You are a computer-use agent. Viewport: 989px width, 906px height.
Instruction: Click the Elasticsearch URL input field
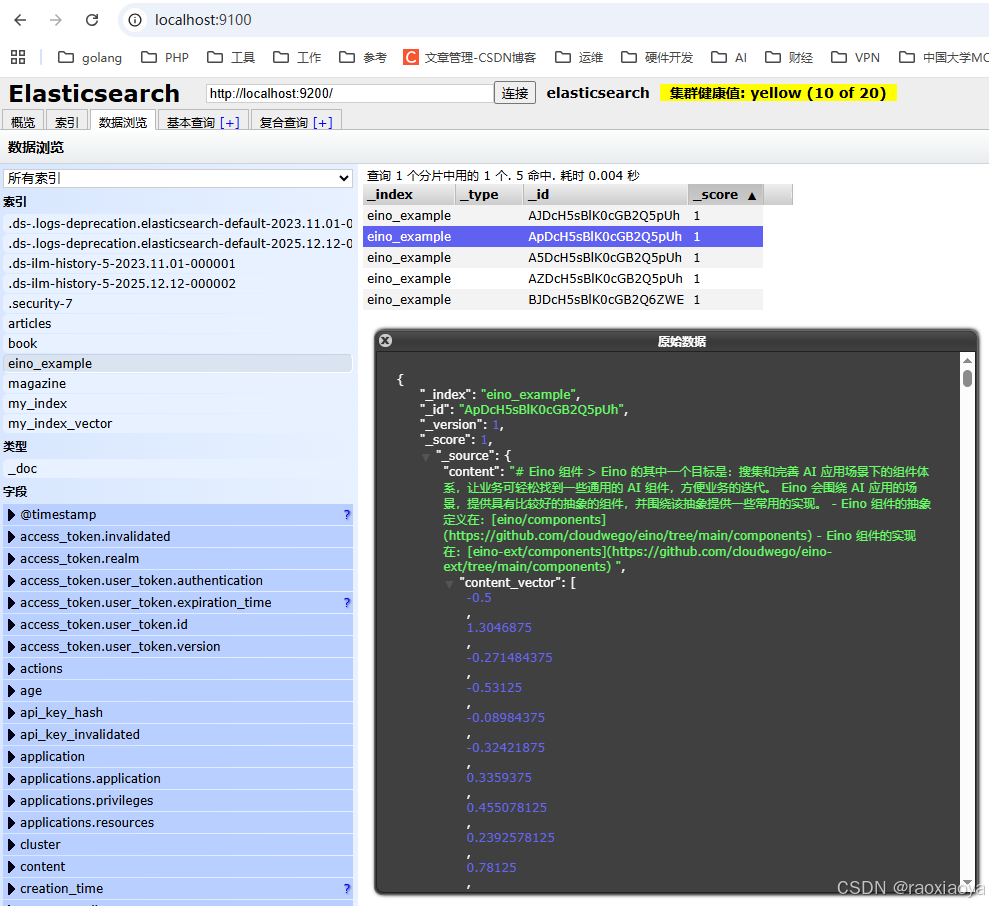pyautogui.click(x=349, y=93)
